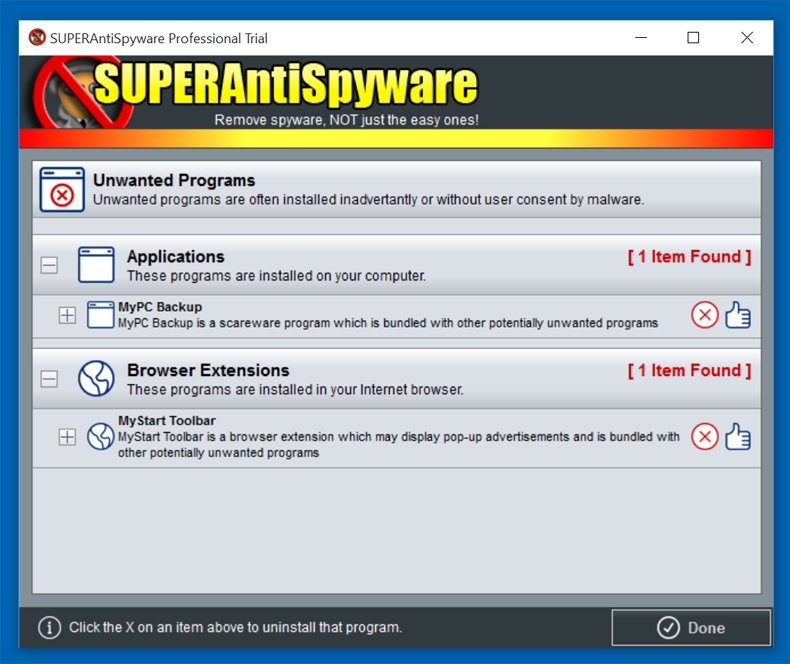790x664 pixels.
Task: Click the MyStart Toolbar globe icon
Action: [x=100, y=436]
